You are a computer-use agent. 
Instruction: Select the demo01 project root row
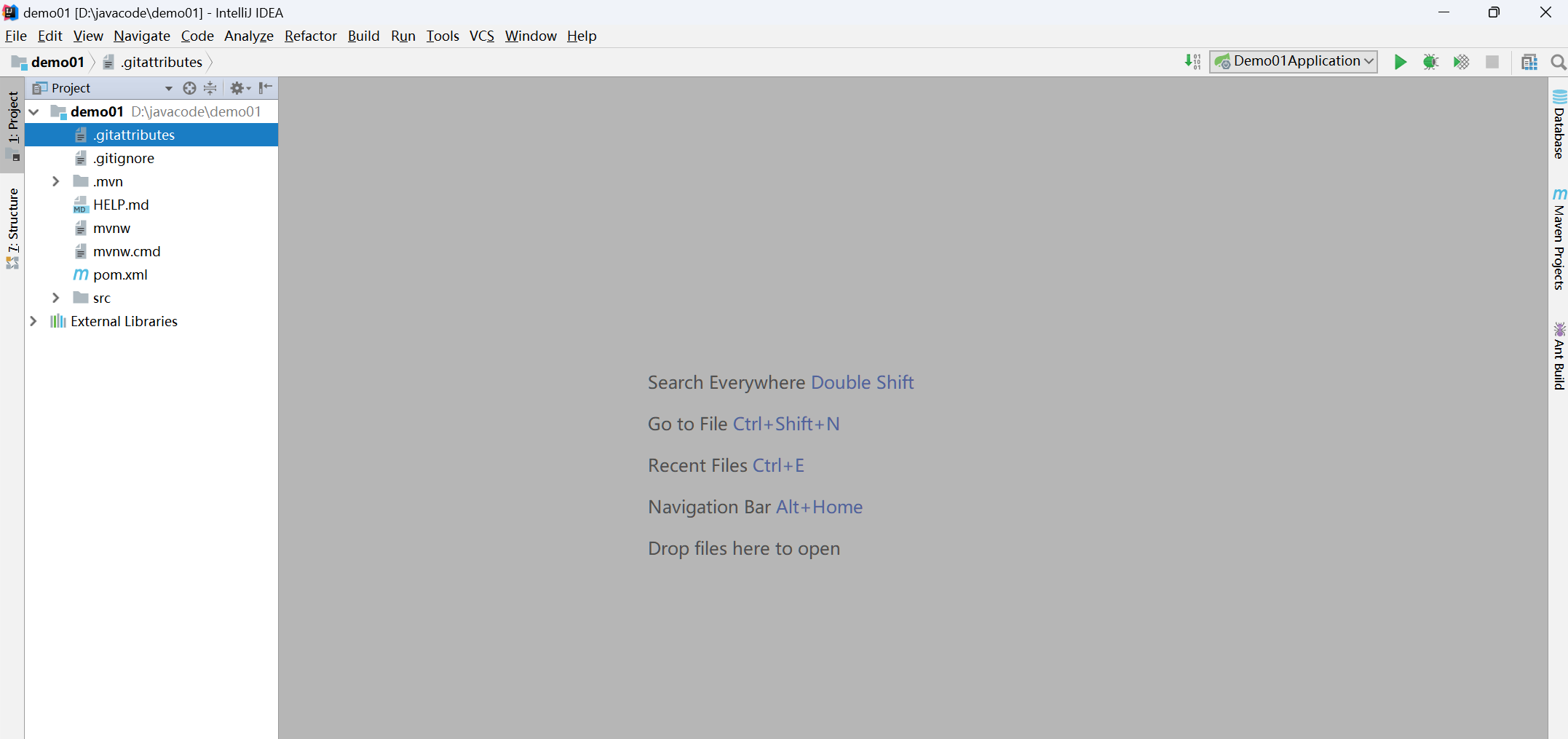coord(151,111)
